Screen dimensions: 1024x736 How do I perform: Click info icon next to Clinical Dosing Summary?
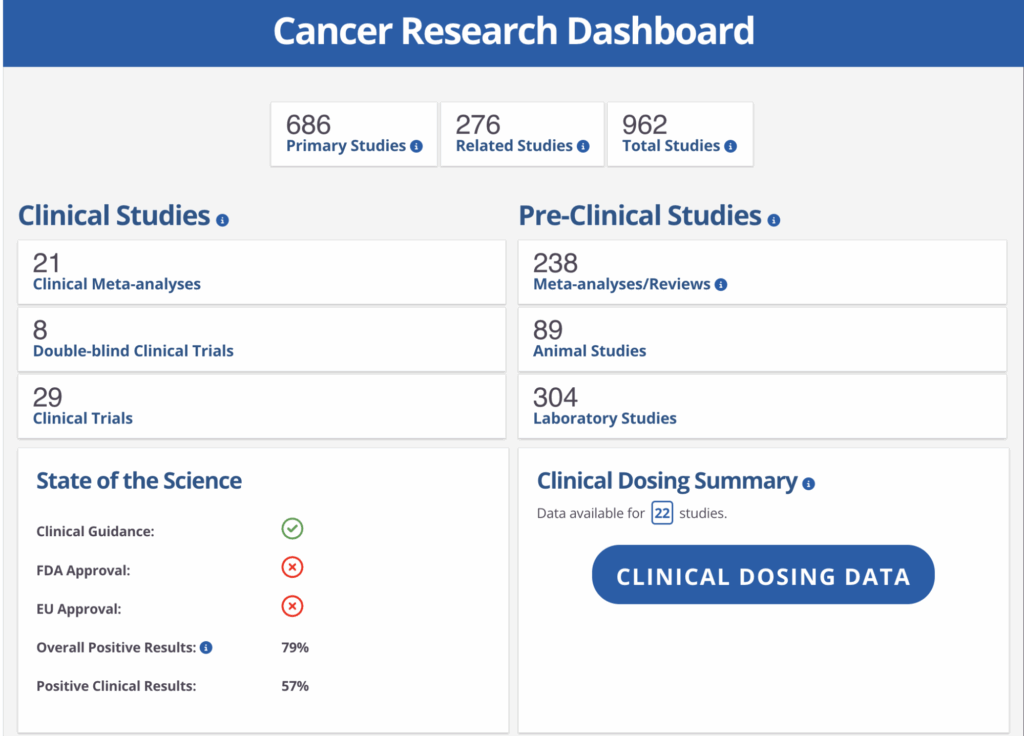click(808, 484)
